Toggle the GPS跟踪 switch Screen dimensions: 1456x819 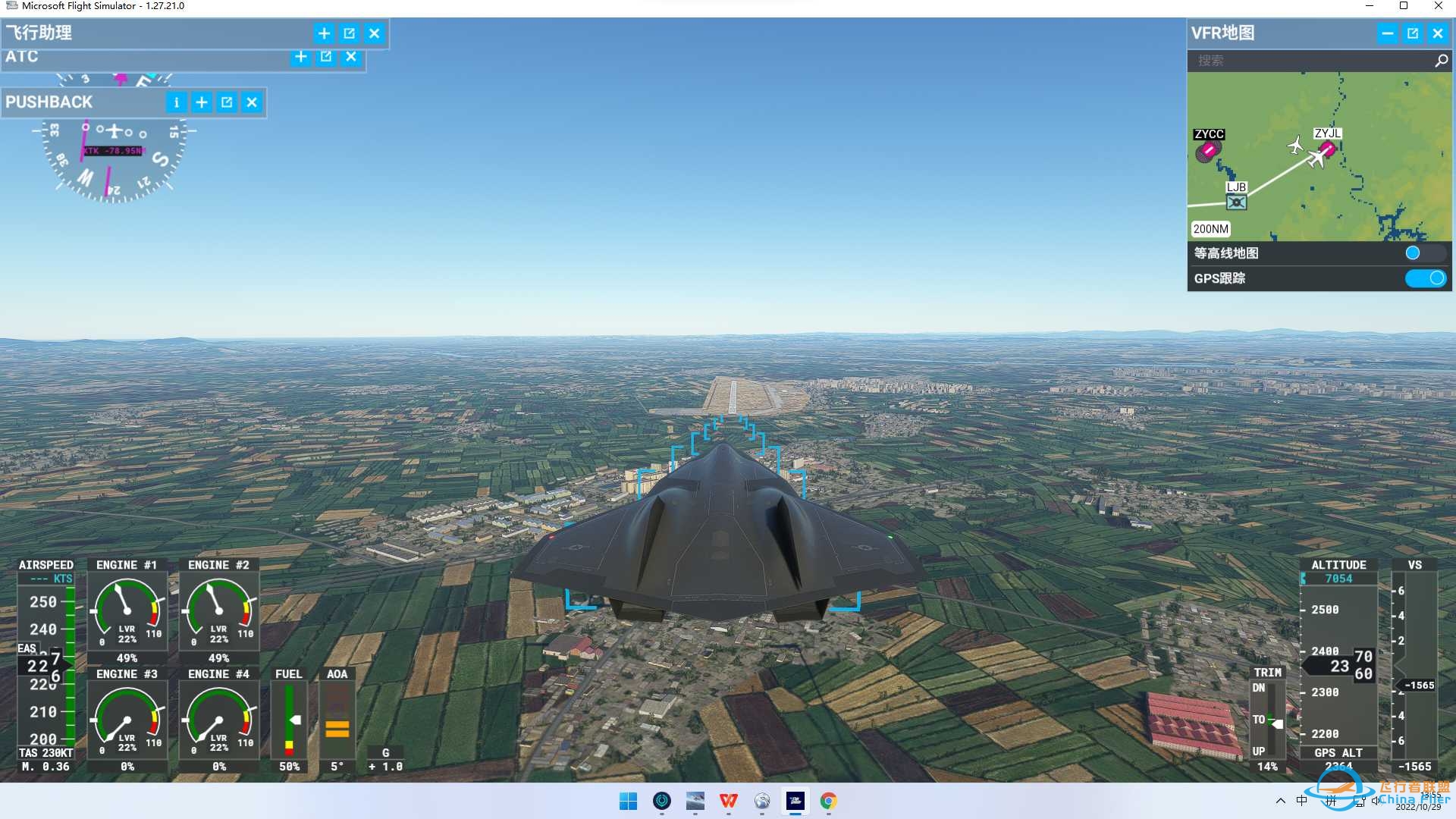(x=1425, y=278)
